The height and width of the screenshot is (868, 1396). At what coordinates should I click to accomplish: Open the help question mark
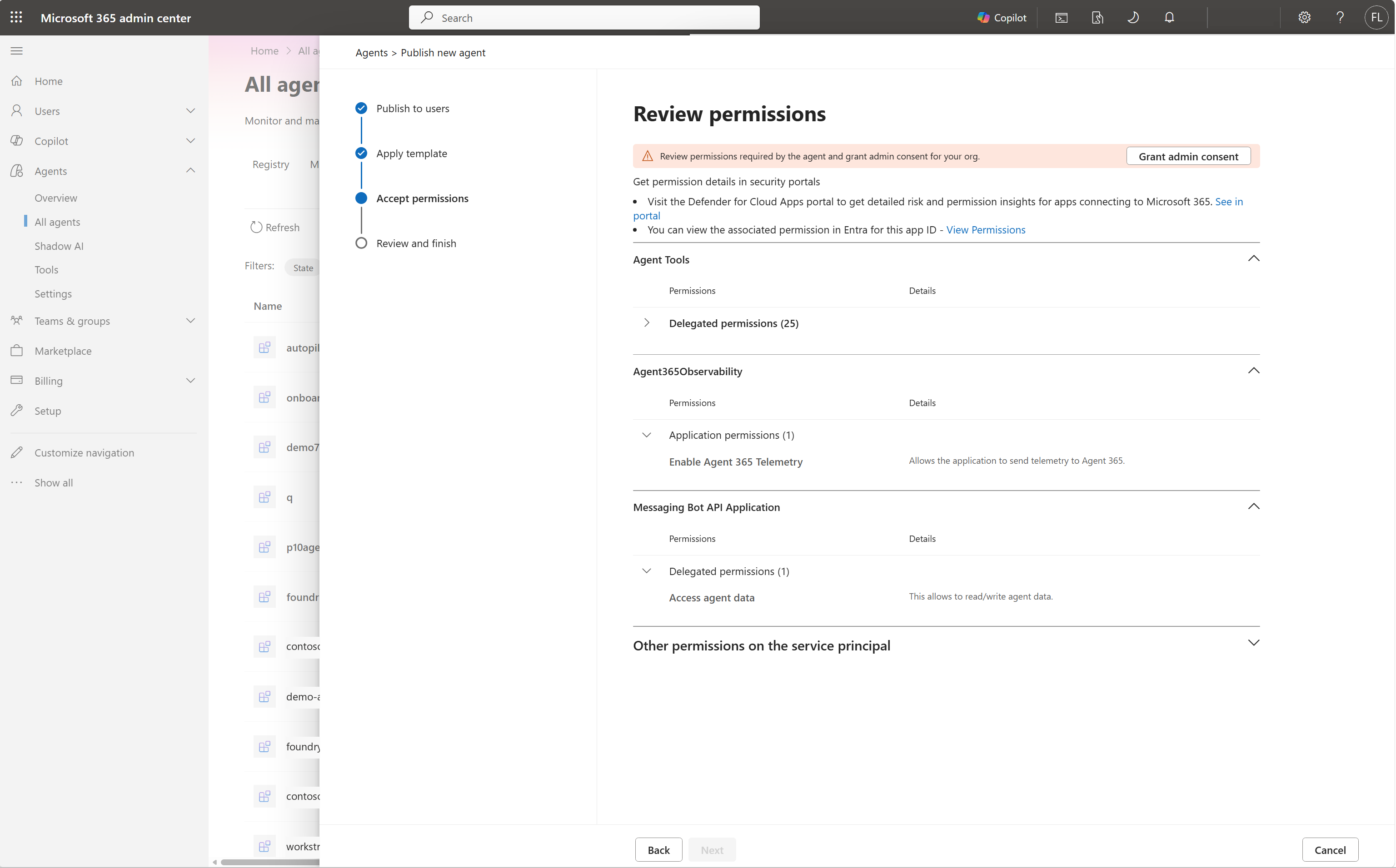pyautogui.click(x=1340, y=18)
